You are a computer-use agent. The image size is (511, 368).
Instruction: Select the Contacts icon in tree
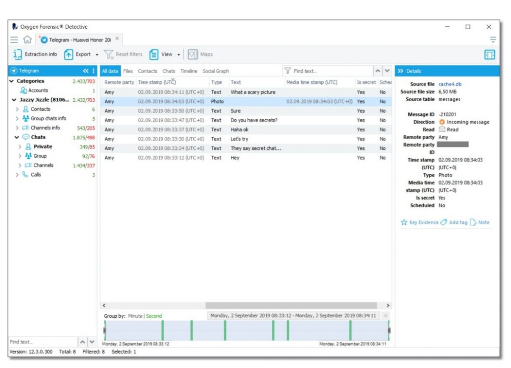[26, 109]
